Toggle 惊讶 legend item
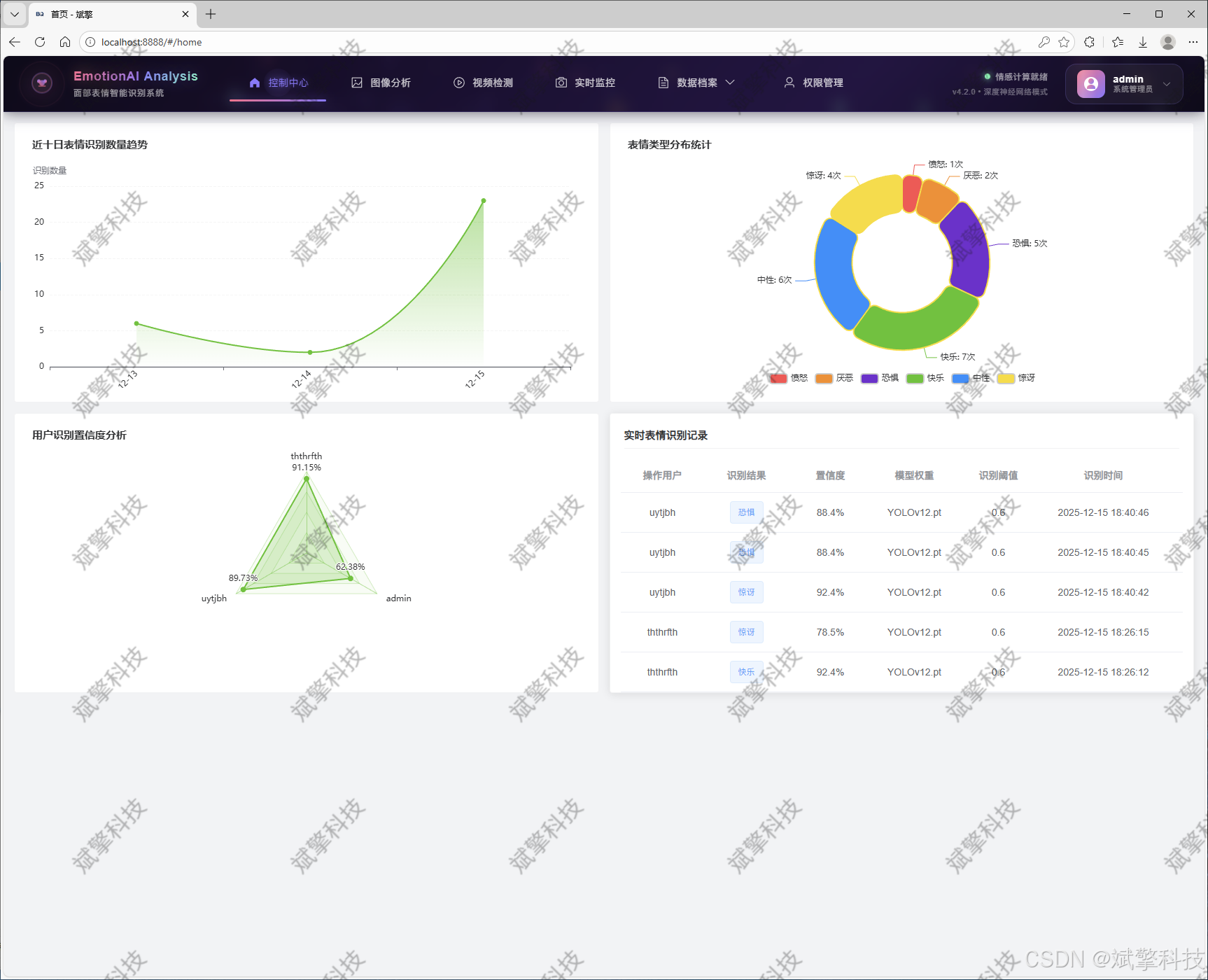Viewport: 1208px width, 980px height. (1016, 378)
